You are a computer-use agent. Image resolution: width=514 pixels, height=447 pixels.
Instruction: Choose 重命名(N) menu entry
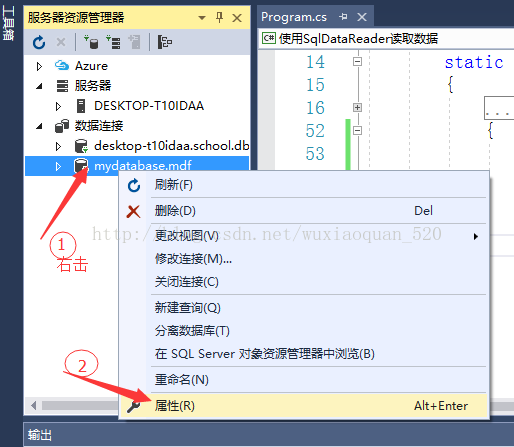pos(303,380)
